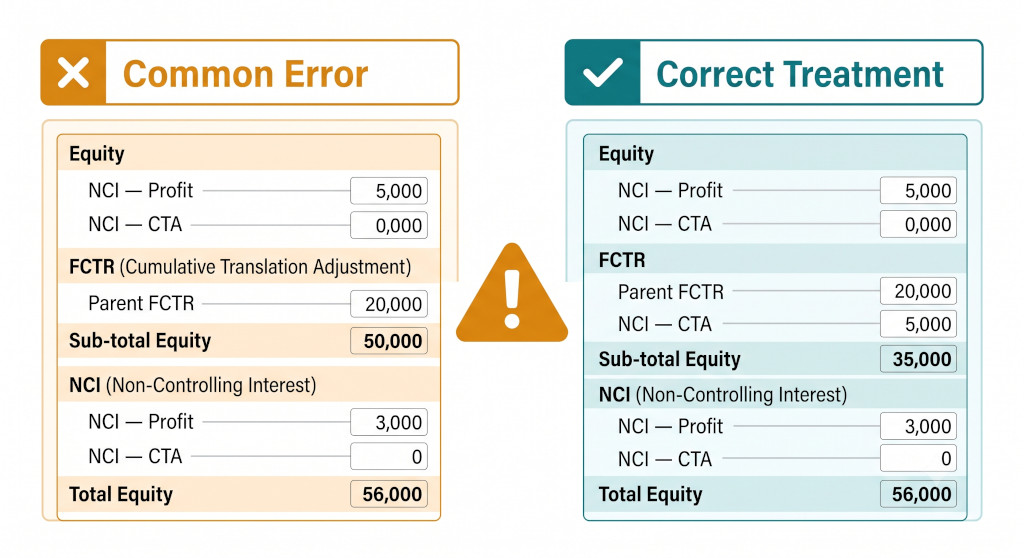Click the Sub-total Equity 50,000 value box
This screenshot has height=558, width=1024.
tap(389, 341)
